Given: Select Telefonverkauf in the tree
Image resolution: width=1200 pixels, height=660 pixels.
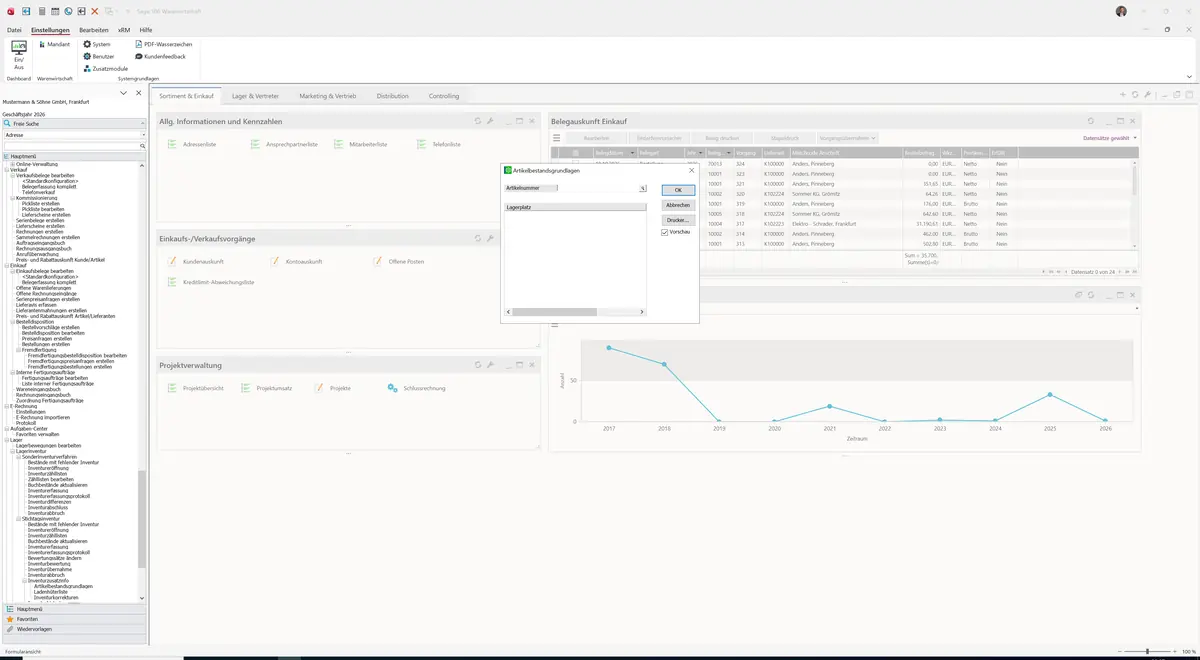Looking at the screenshot, I should tap(38, 192).
